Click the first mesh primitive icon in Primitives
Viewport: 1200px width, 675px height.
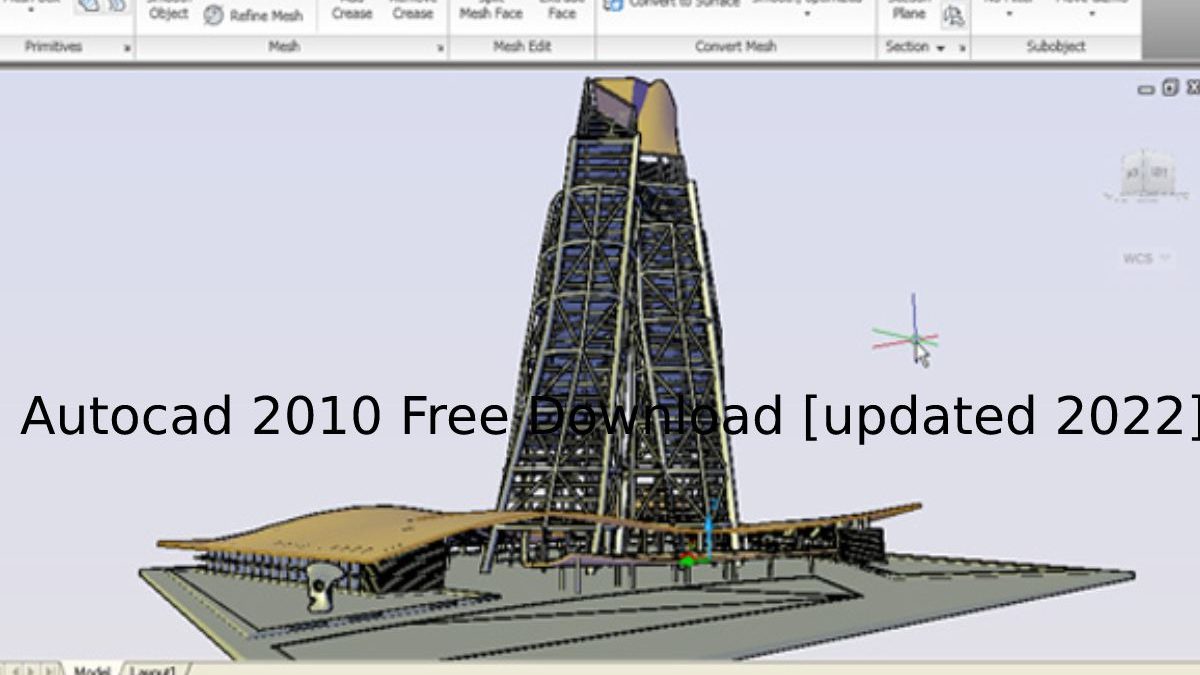[x=88, y=5]
